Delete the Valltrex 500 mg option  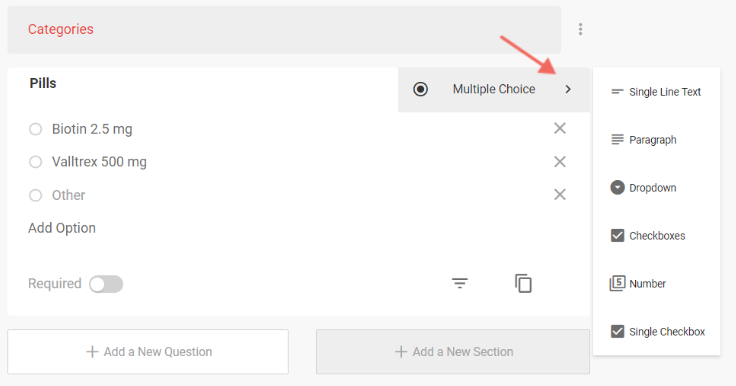tap(560, 162)
